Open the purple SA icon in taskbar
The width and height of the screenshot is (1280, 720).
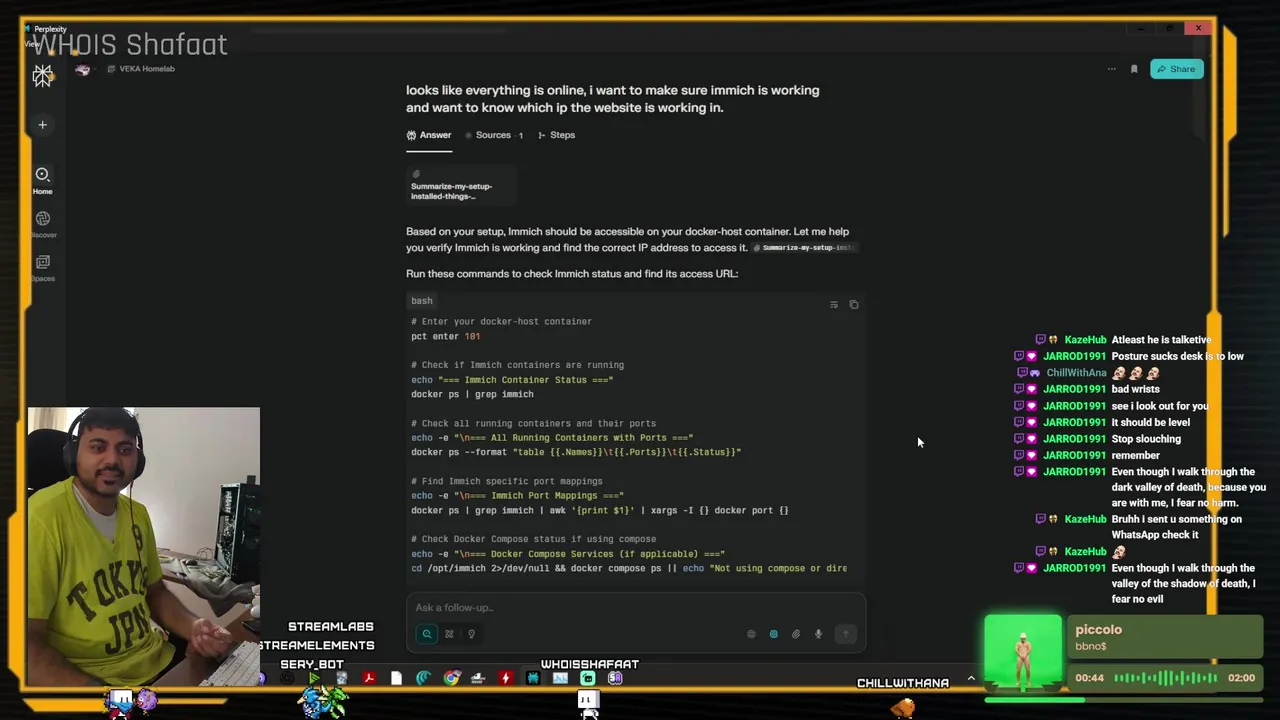pyautogui.click(x=615, y=678)
